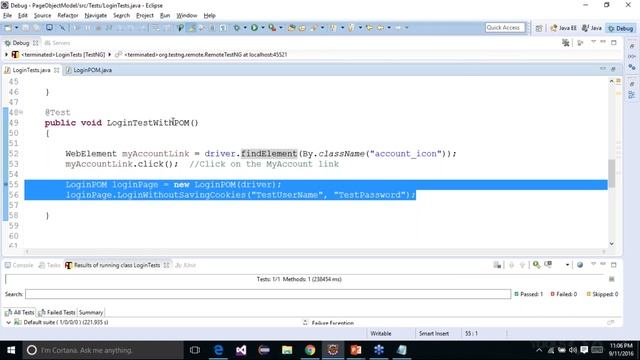
Task: Click the Debug bug toolbar icon
Action: [237, 28]
